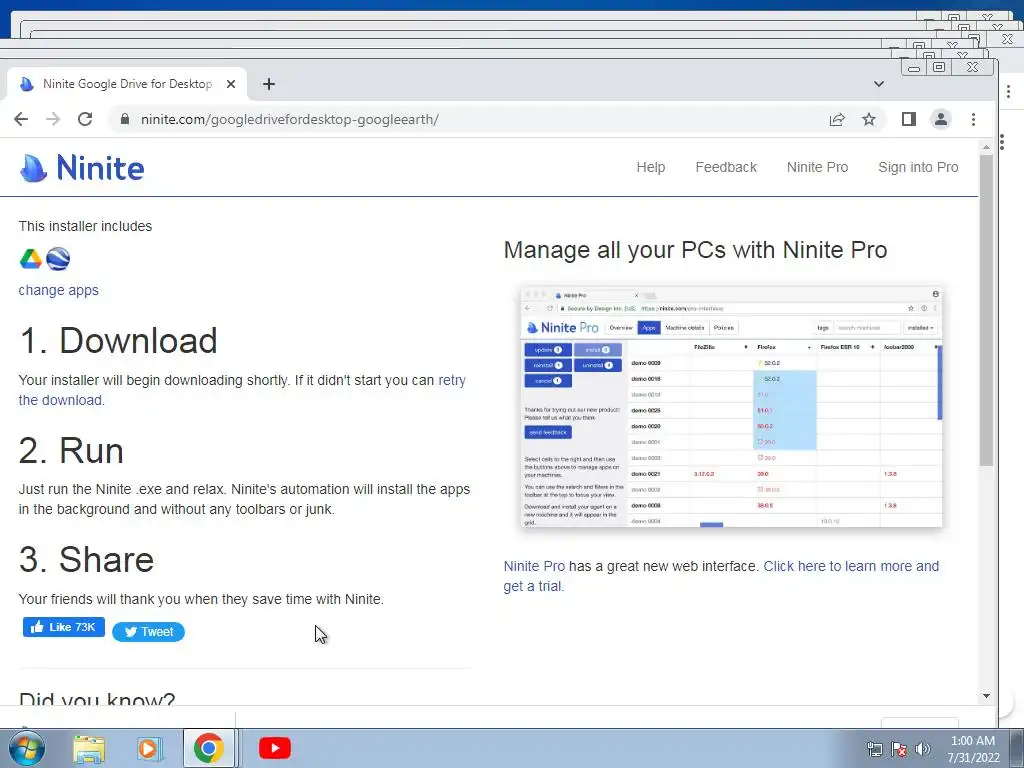Image resolution: width=1024 pixels, height=768 pixels.
Task: Click the scrollbar up arrow
Action: (x=986, y=148)
